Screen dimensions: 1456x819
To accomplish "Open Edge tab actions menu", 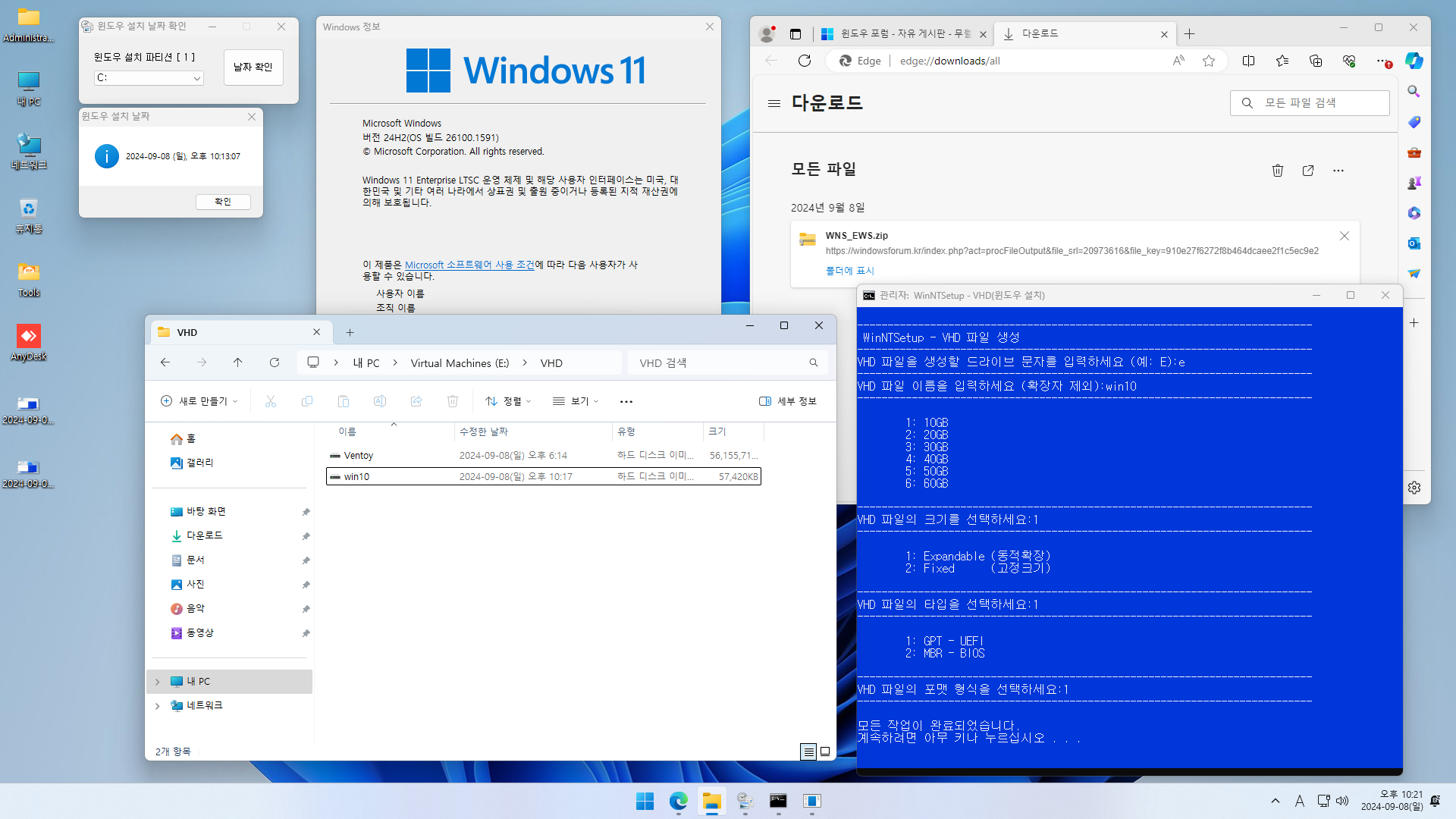I will click(x=795, y=34).
